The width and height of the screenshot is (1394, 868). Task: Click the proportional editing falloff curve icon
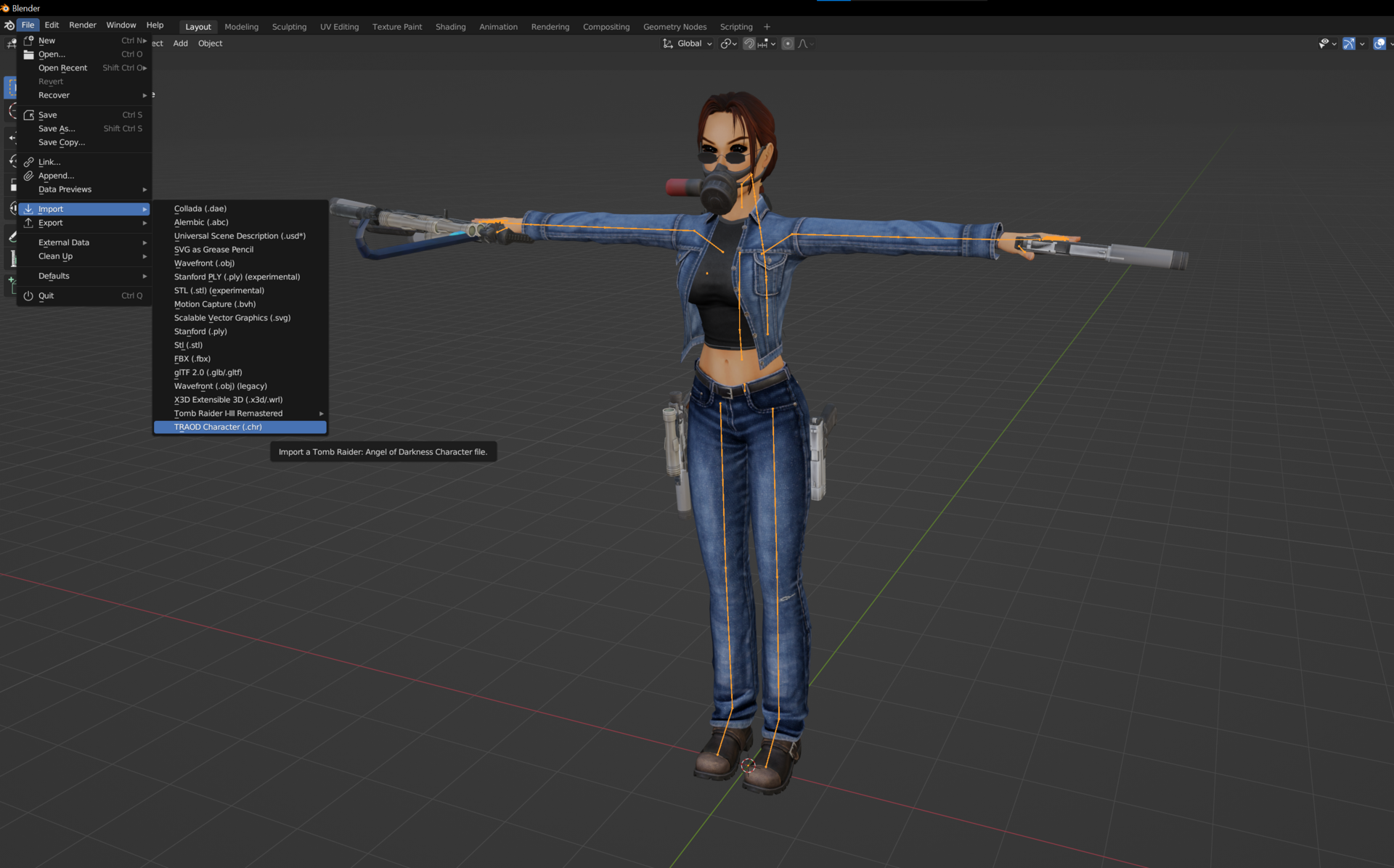click(803, 44)
